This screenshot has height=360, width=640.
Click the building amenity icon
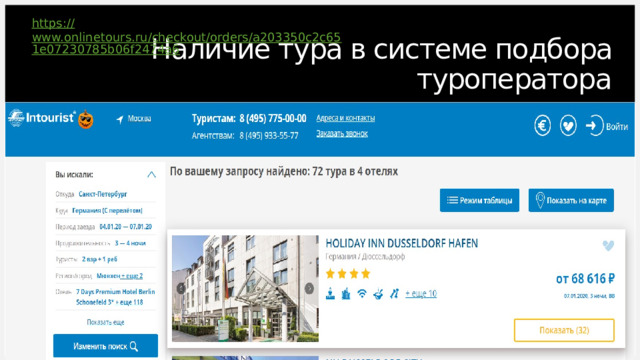pyautogui.click(x=346, y=293)
